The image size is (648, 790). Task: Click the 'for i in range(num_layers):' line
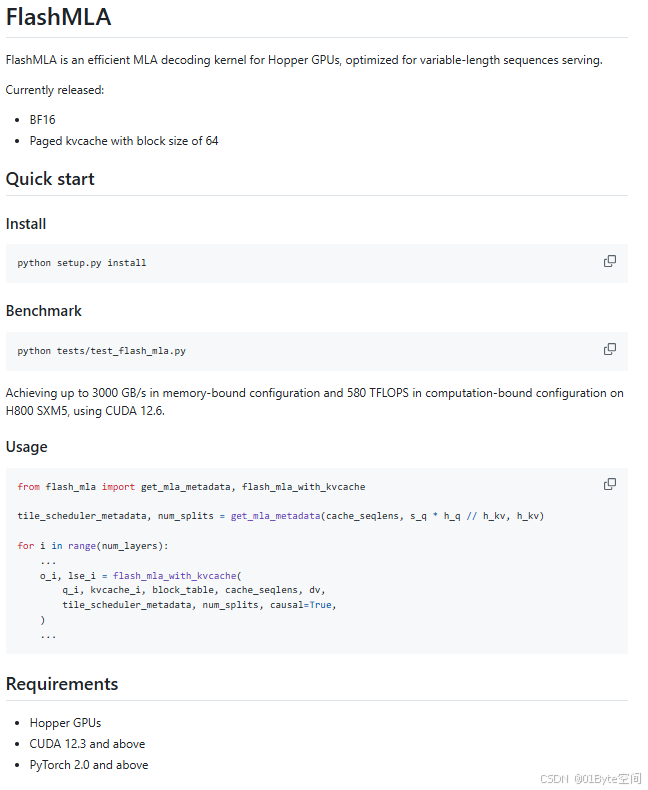[93, 546]
